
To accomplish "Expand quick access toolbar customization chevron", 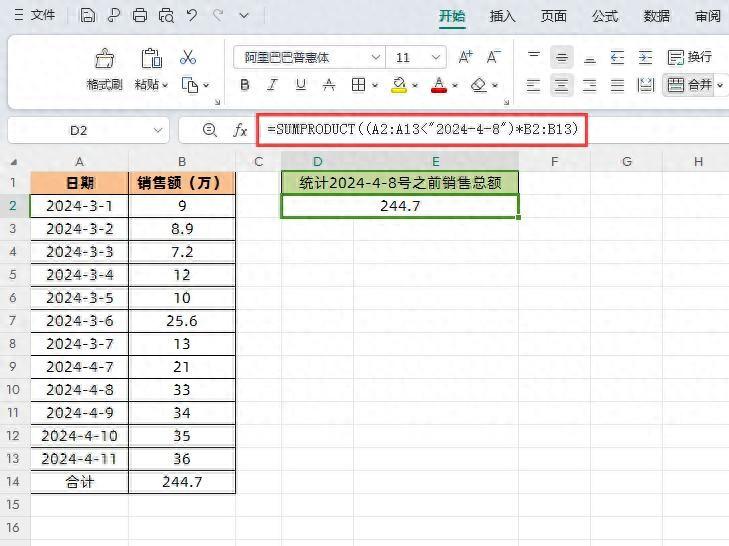I will pos(244,16).
